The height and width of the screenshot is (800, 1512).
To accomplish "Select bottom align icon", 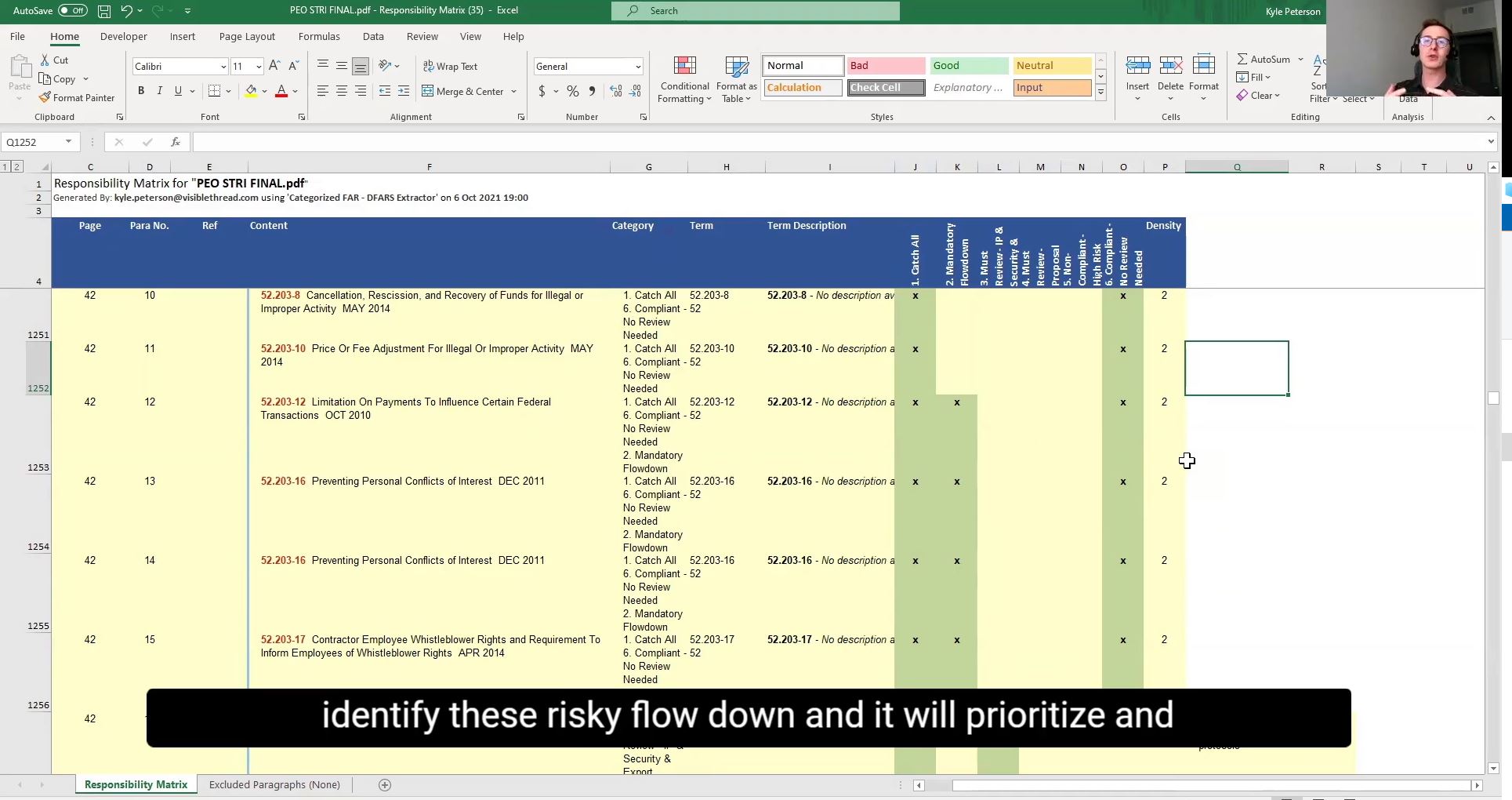I will click(x=361, y=66).
